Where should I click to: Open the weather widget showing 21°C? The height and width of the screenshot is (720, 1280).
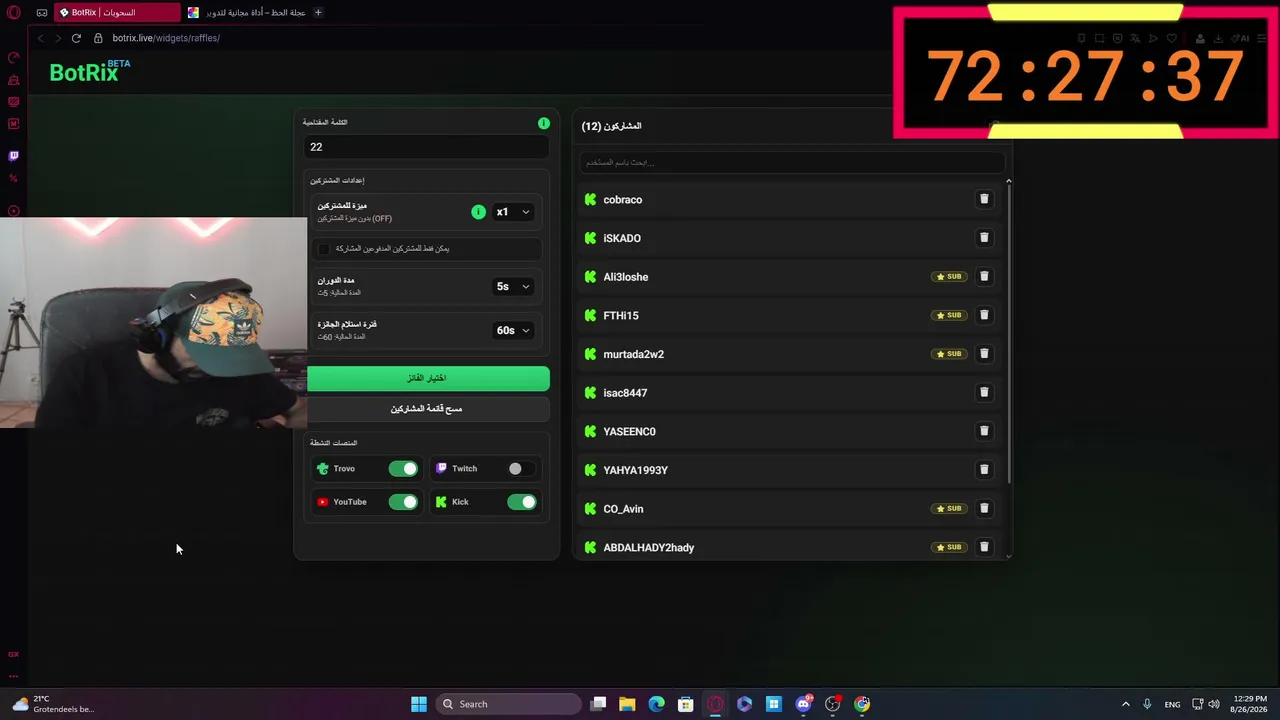coord(52,704)
